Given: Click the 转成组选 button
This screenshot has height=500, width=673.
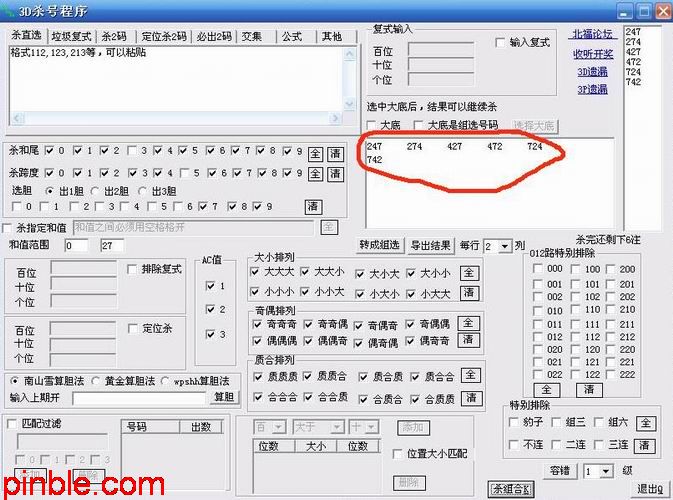Looking at the screenshot, I should (x=380, y=246).
